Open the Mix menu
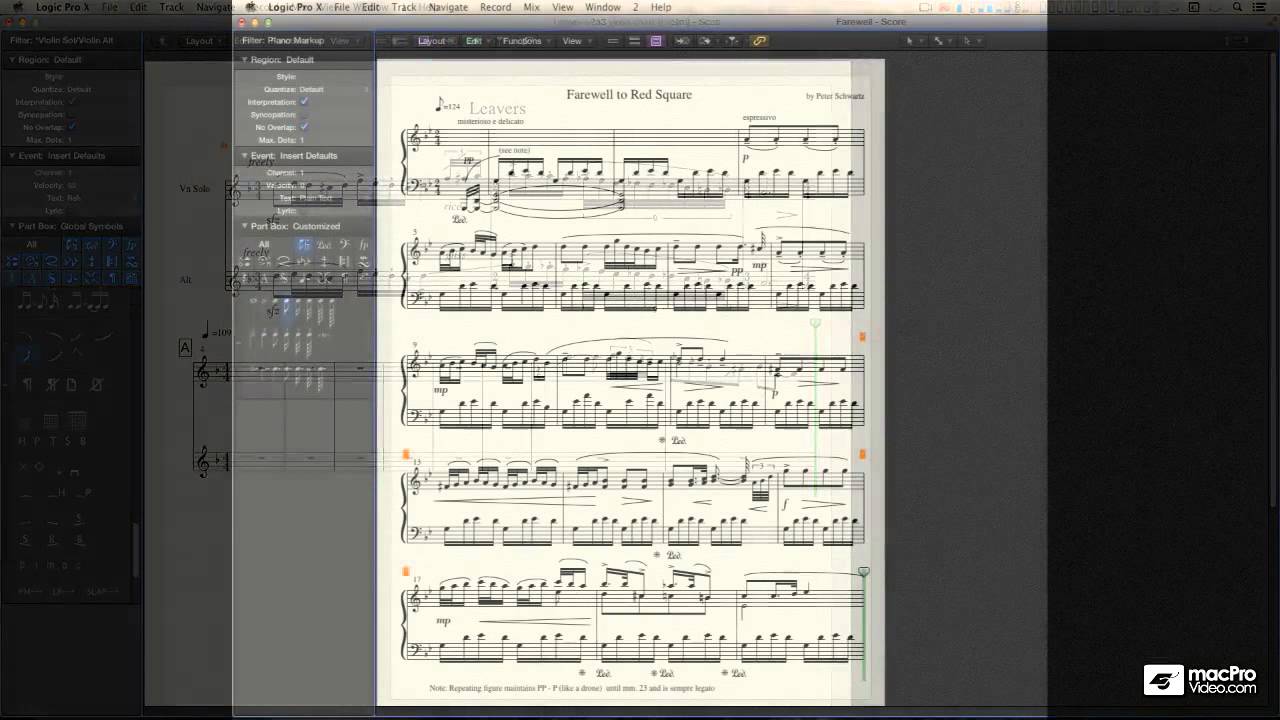1280x720 pixels. [x=532, y=7]
